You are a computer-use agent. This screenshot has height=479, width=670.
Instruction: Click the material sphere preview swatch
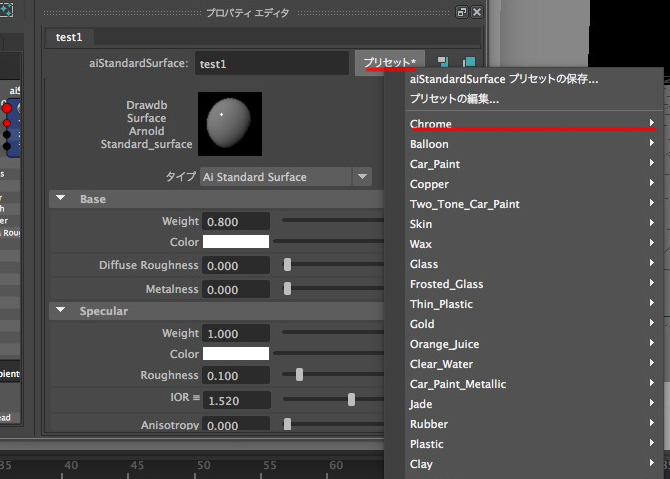tap(230, 124)
